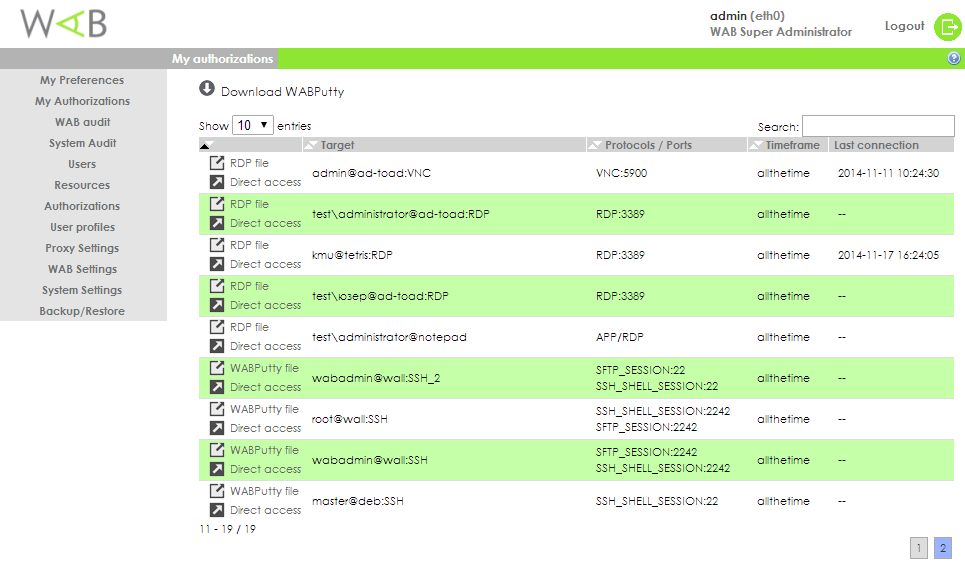Sort table by Protocols / Ports column
The image size is (965, 579).
click(x=648, y=145)
